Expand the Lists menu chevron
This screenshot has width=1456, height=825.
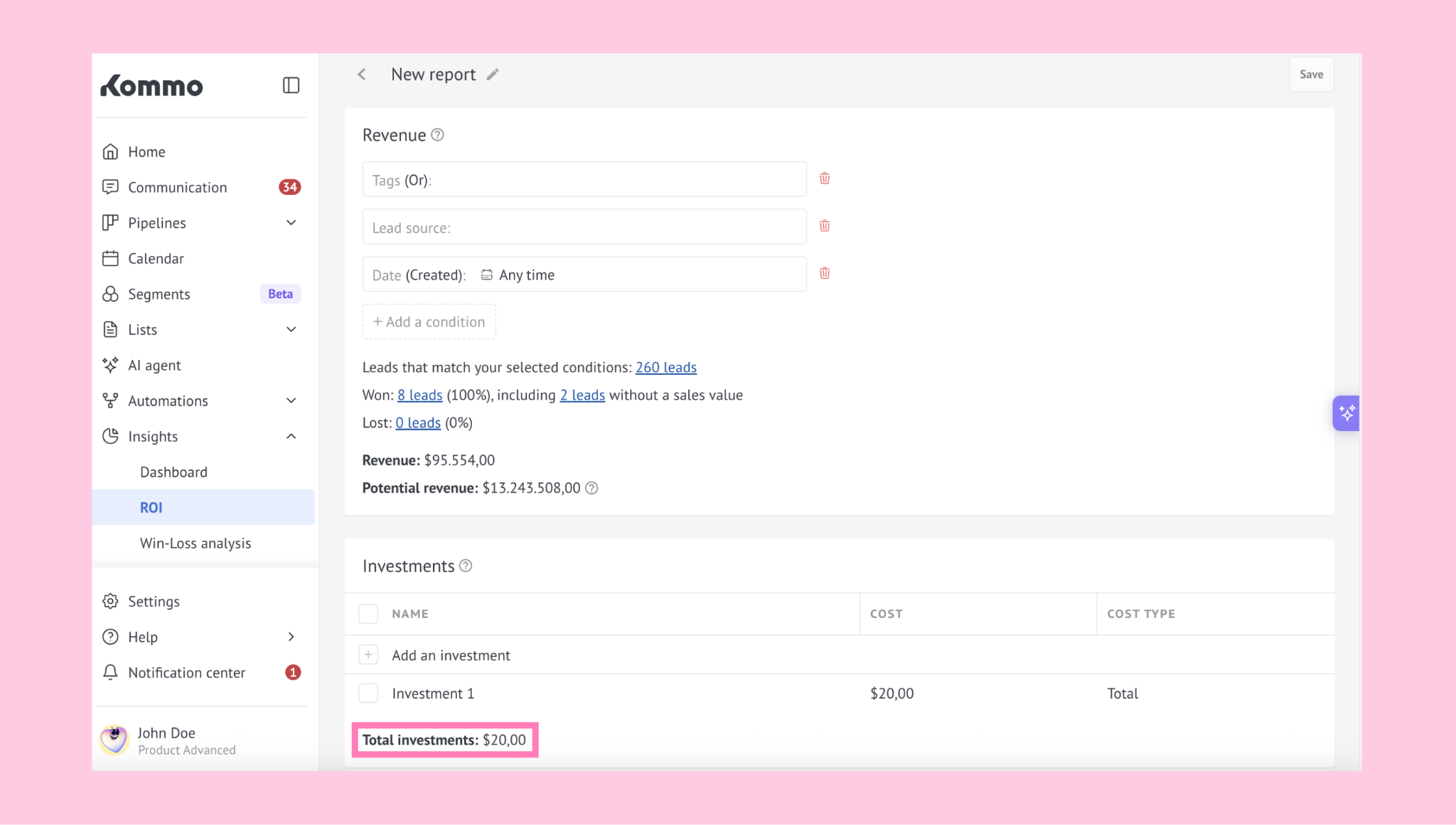291,329
